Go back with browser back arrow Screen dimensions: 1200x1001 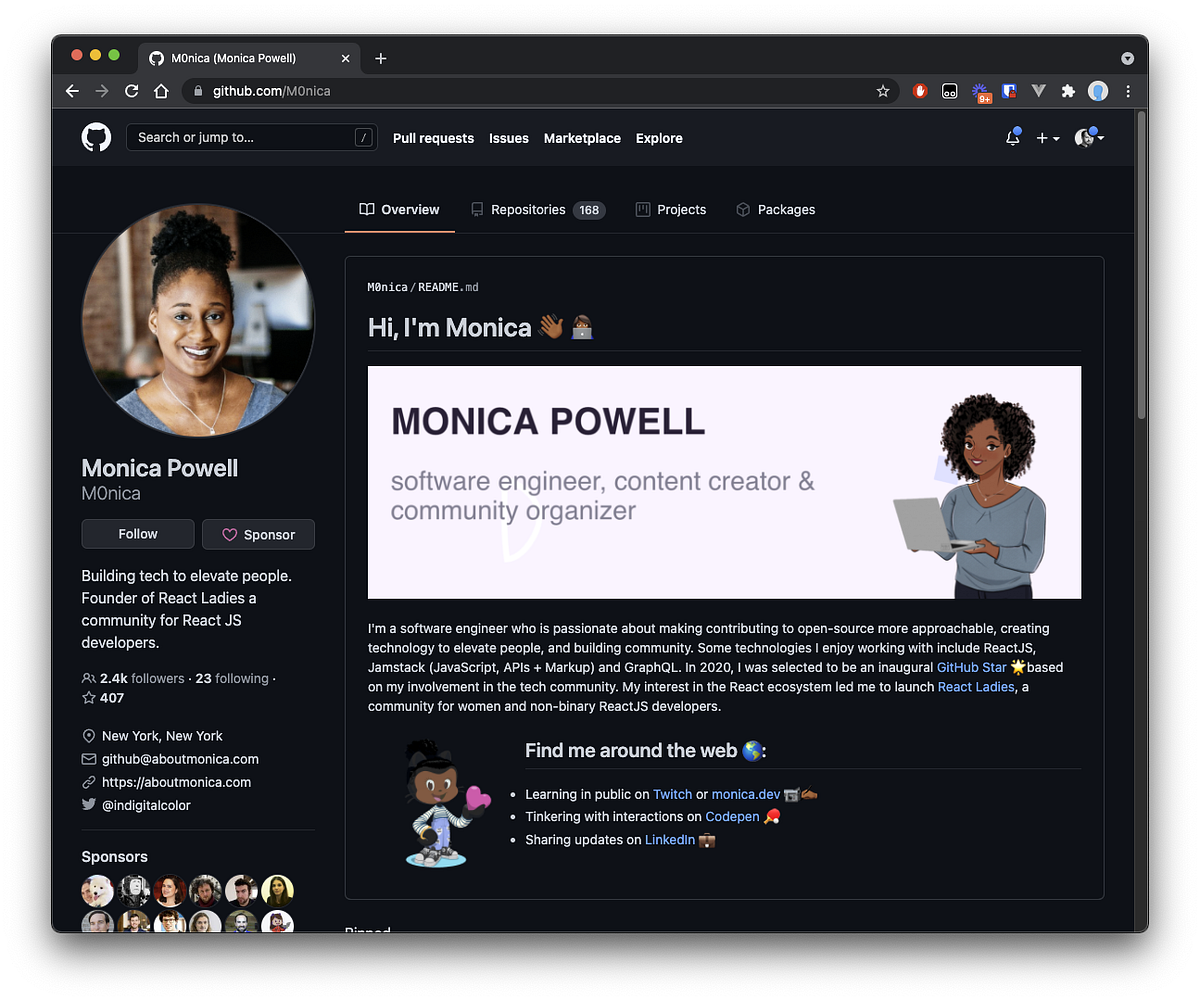[x=72, y=91]
